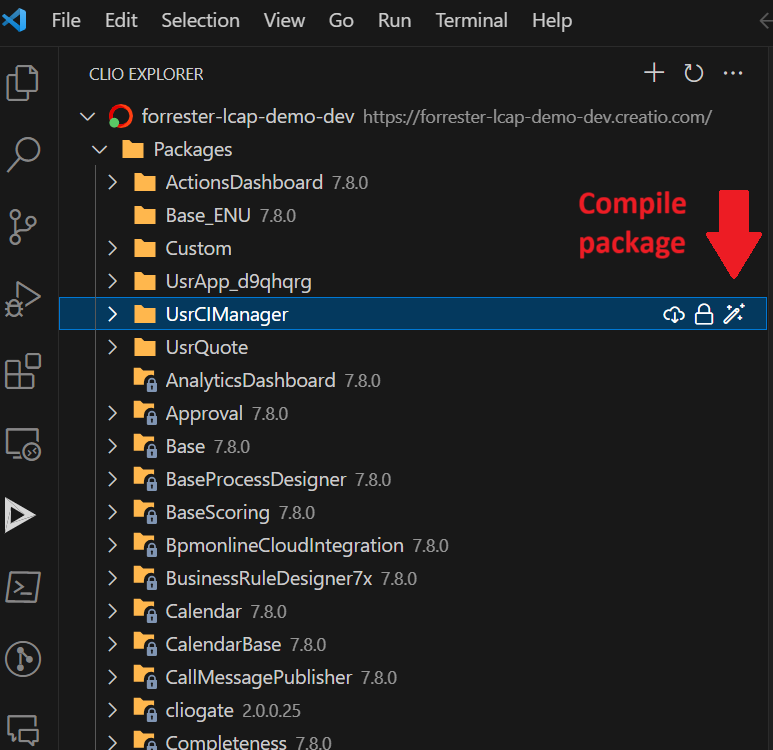Screen dimensions: 773x750
Task: Select the BpmonlineCloudIntegration package row
Action: click(x=413, y=545)
